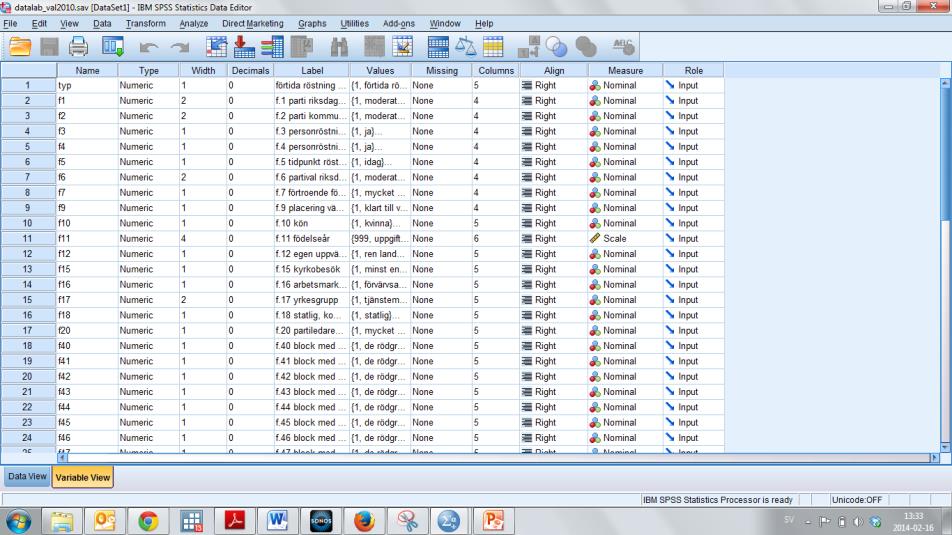Print with the printer toolbar icon
The width and height of the screenshot is (952, 535).
tap(78, 47)
